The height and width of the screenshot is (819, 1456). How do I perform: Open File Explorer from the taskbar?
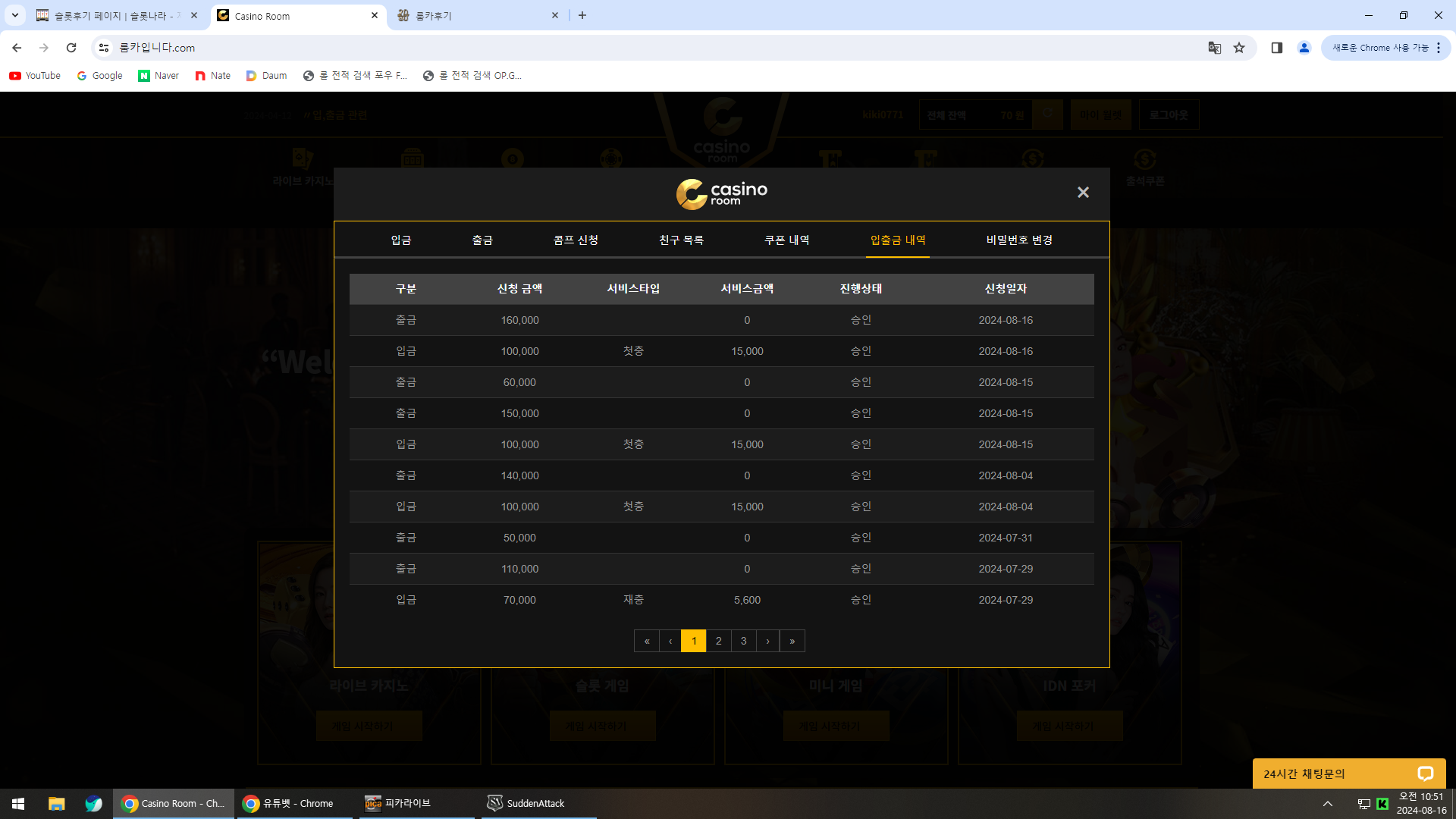(56, 804)
